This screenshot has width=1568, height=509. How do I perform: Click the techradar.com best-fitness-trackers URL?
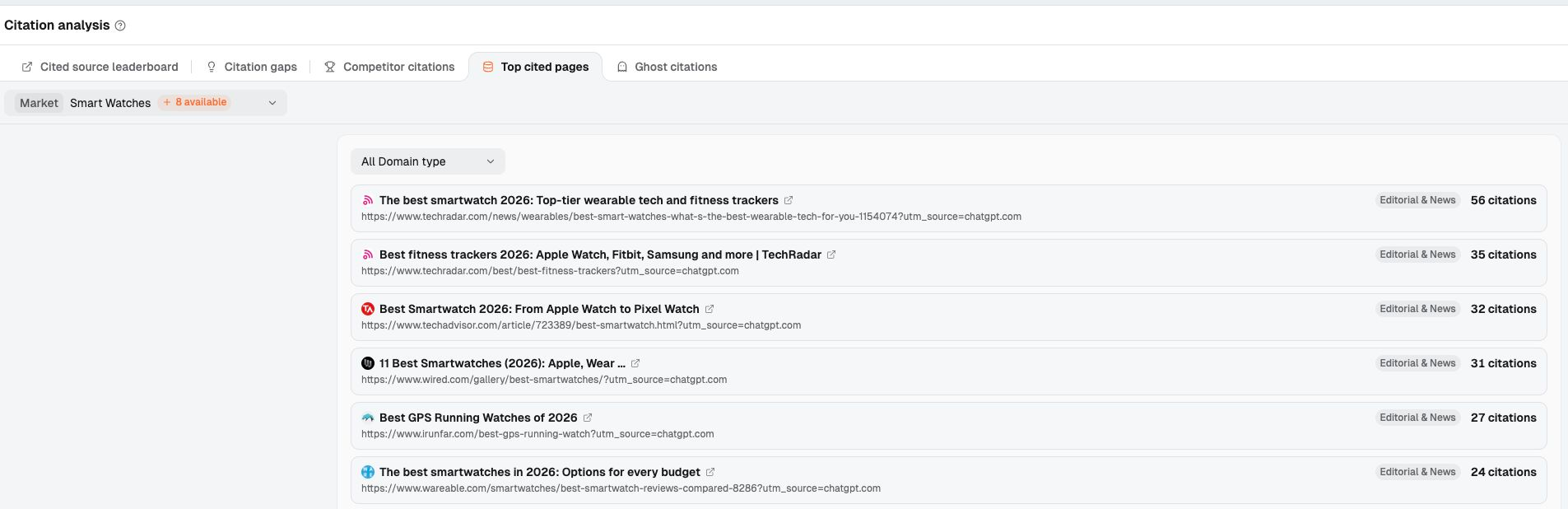[x=550, y=271]
